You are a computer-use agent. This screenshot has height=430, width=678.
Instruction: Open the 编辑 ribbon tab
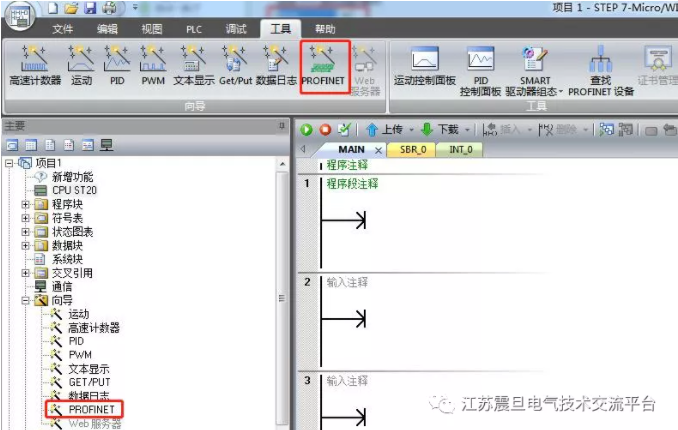click(107, 29)
